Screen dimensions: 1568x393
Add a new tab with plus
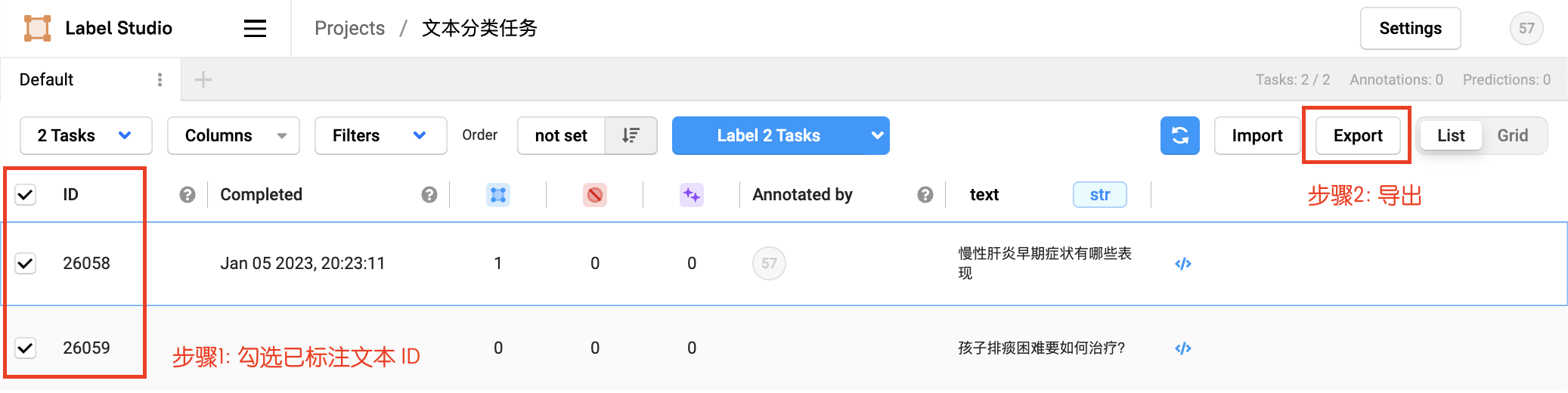point(203,80)
